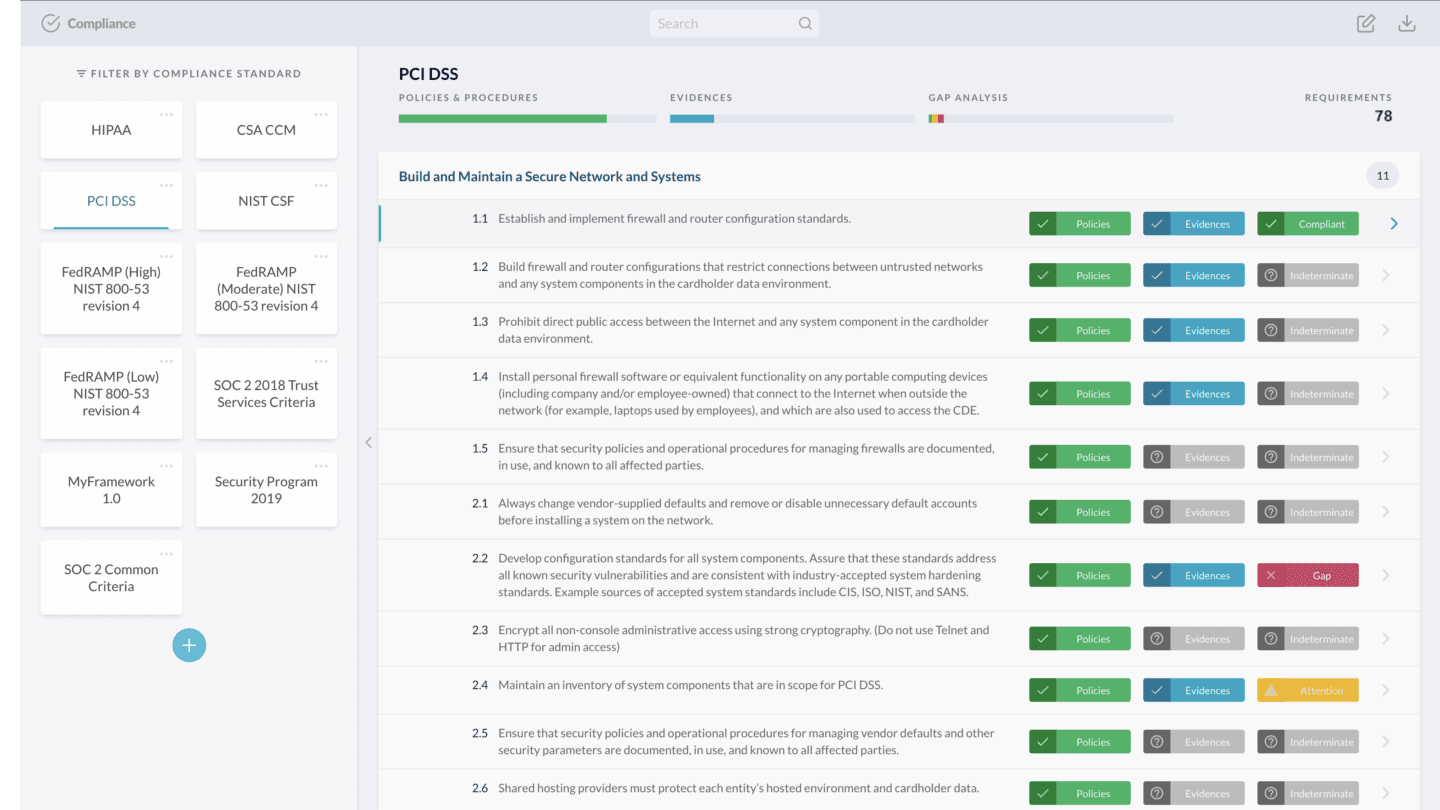The width and height of the screenshot is (1440, 810).
Task: Click the Attention status button for 2.4
Action: [1308, 691]
